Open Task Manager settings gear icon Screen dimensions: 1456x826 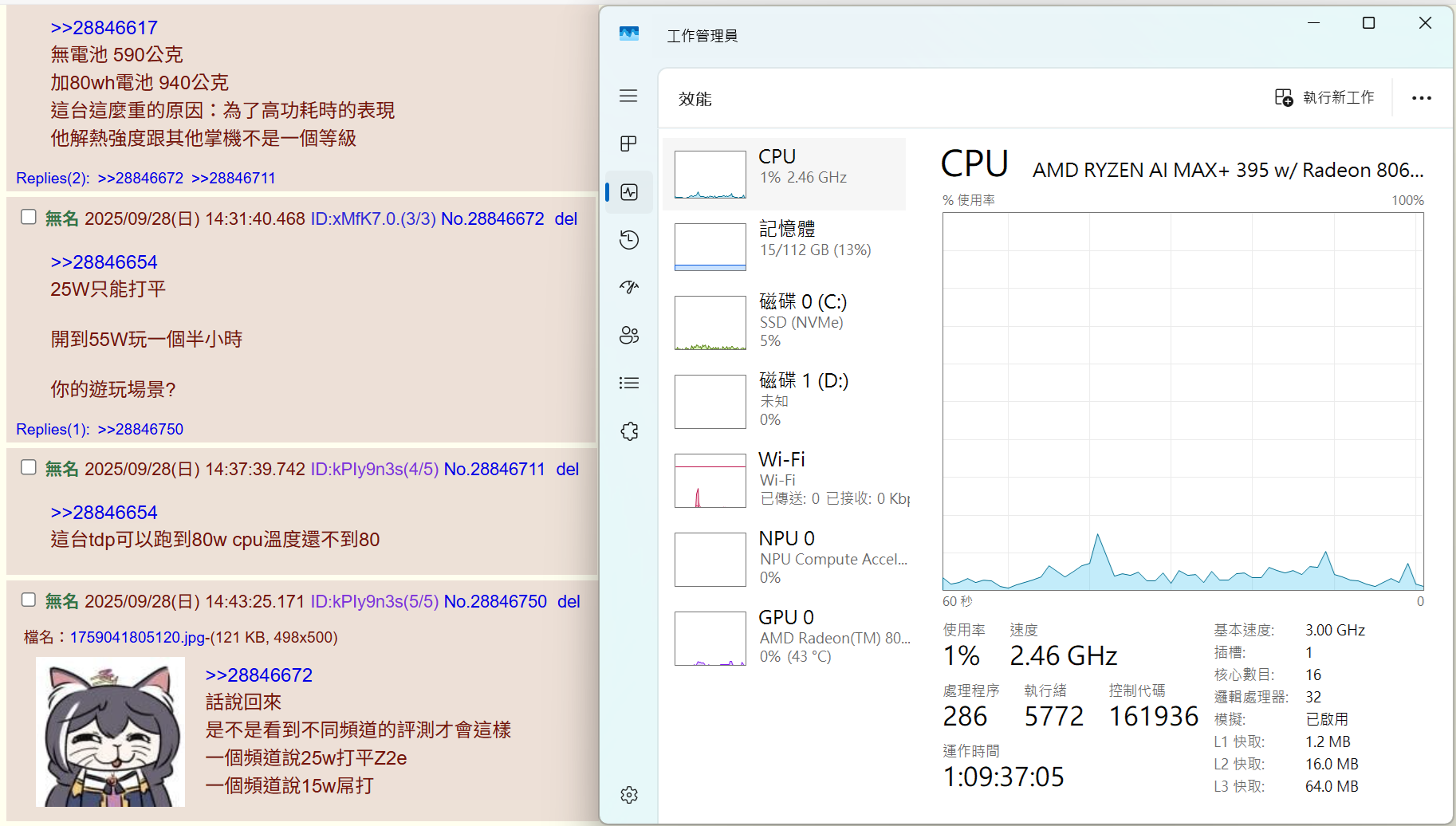point(628,795)
